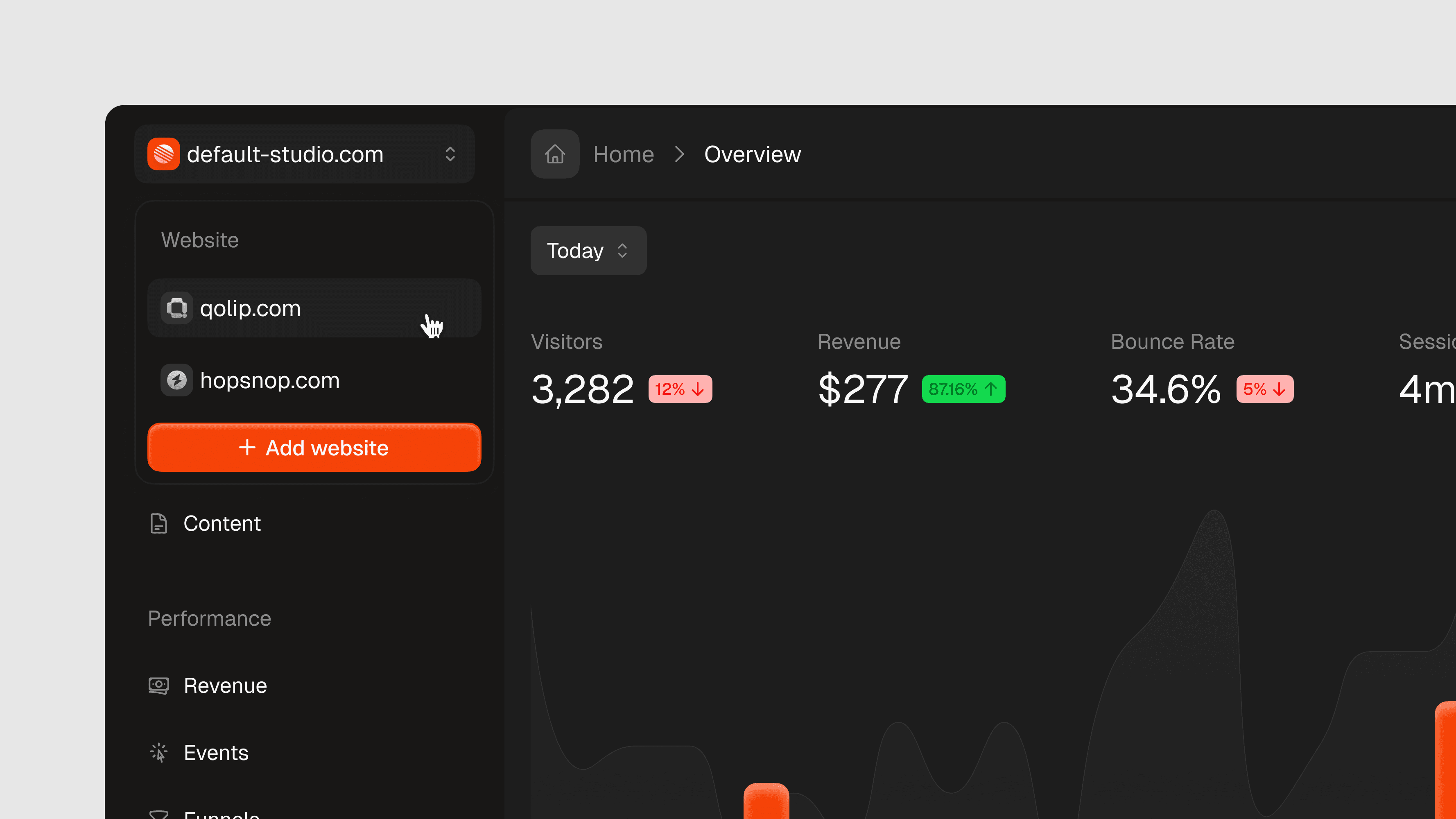Click the hopsnop.com lightning site icon
The width and height of the screenshot is (1456, 819).
point(176,380)
